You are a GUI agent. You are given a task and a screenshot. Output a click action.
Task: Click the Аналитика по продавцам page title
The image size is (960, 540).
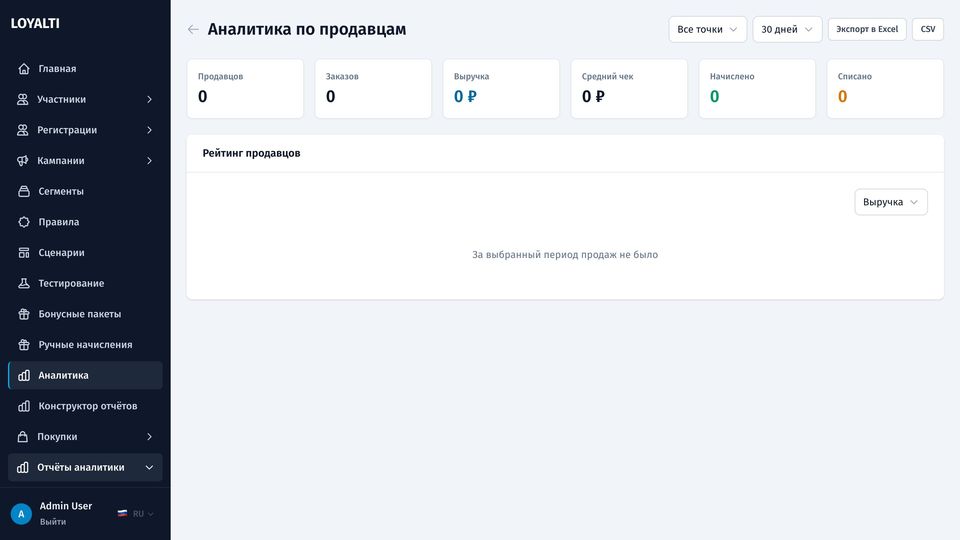coord(307,29)
